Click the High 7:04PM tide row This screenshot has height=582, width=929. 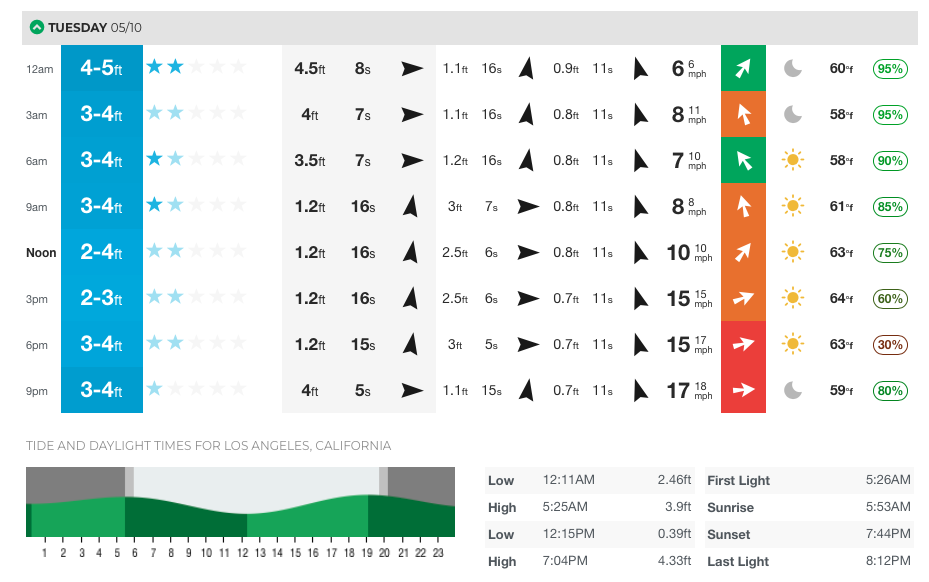(x=589, y=561)
